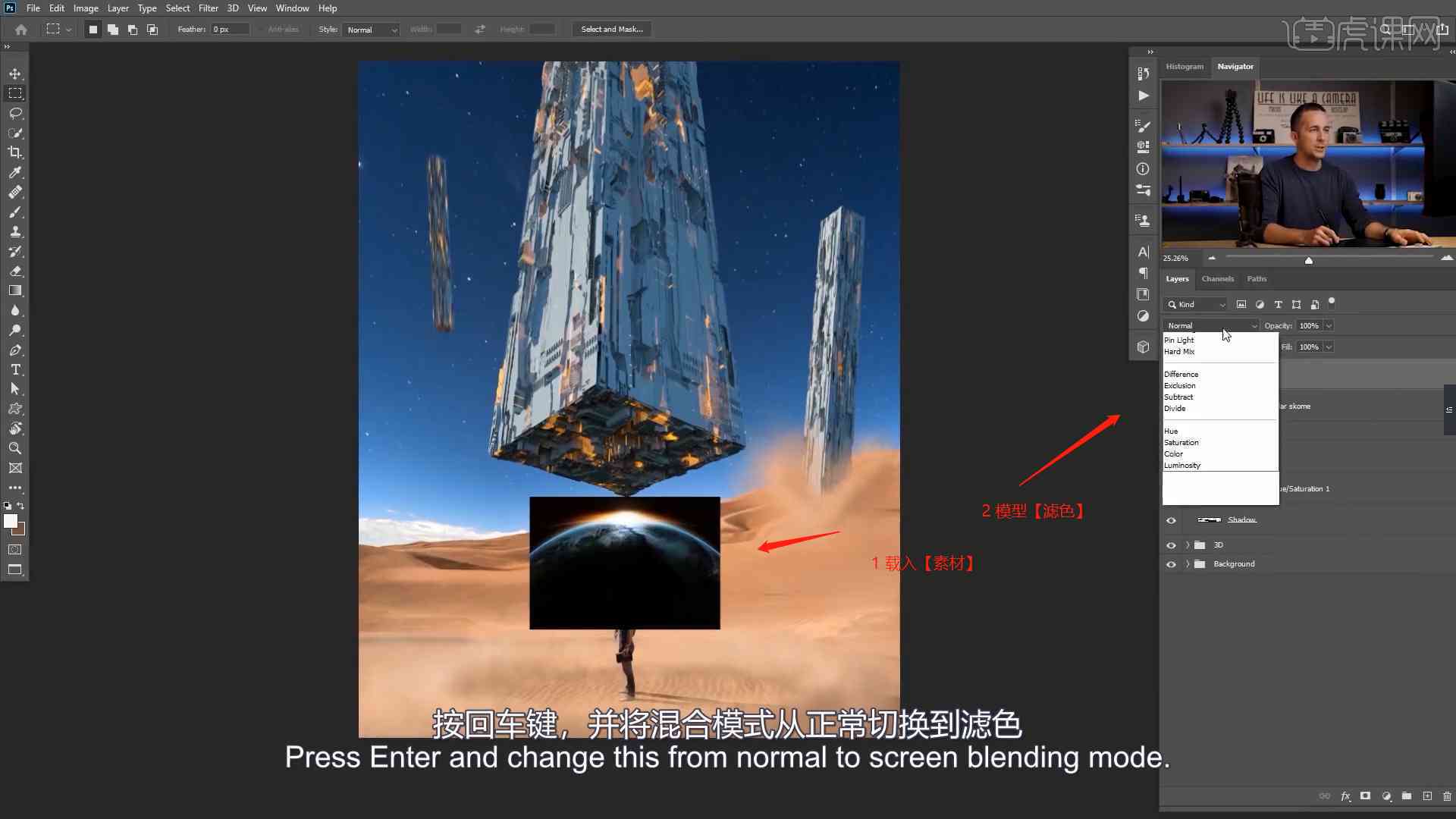This screenshot has width=1456, height=819.
Task: Open the Image menu
Action: coord(86,8)
